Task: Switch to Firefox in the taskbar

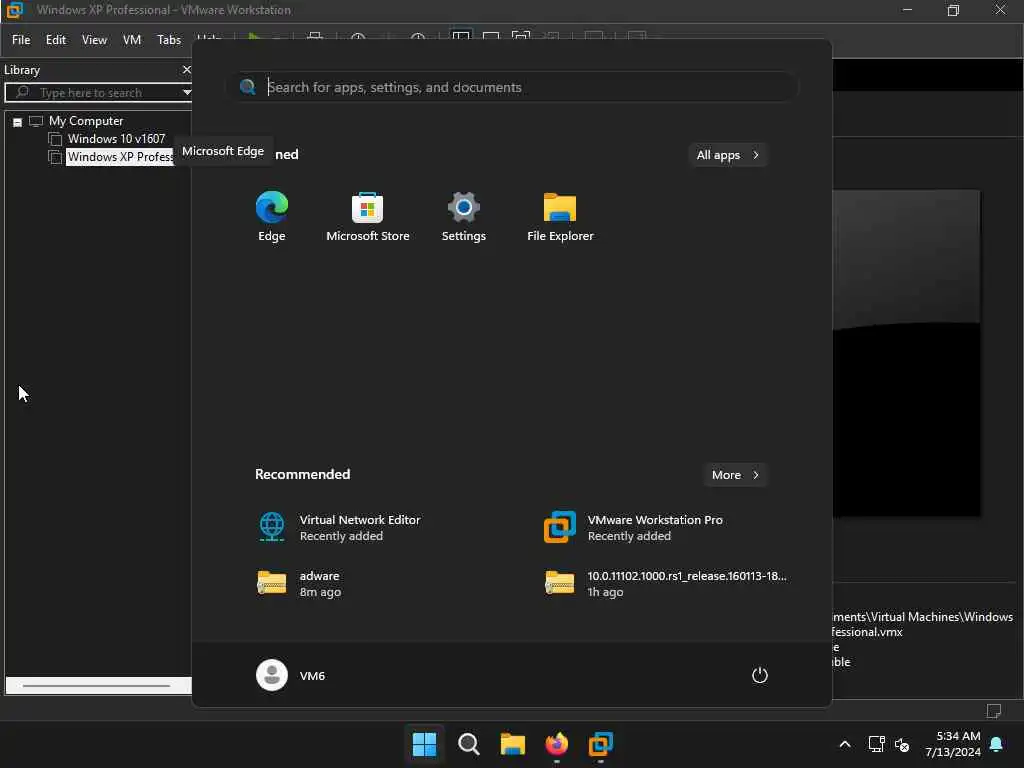Action: [x=556, y=744]
